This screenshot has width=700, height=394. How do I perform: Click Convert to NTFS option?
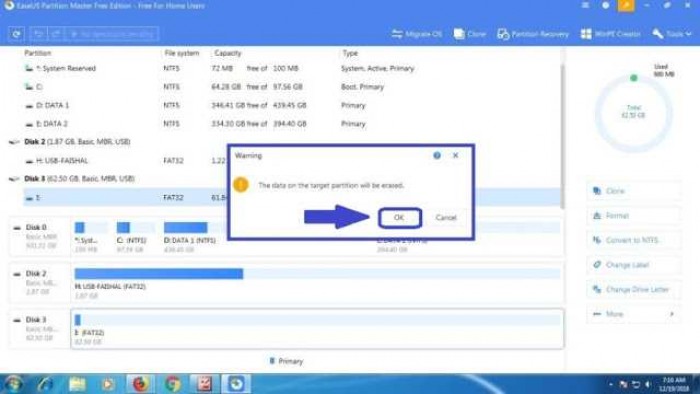(634, 240)
